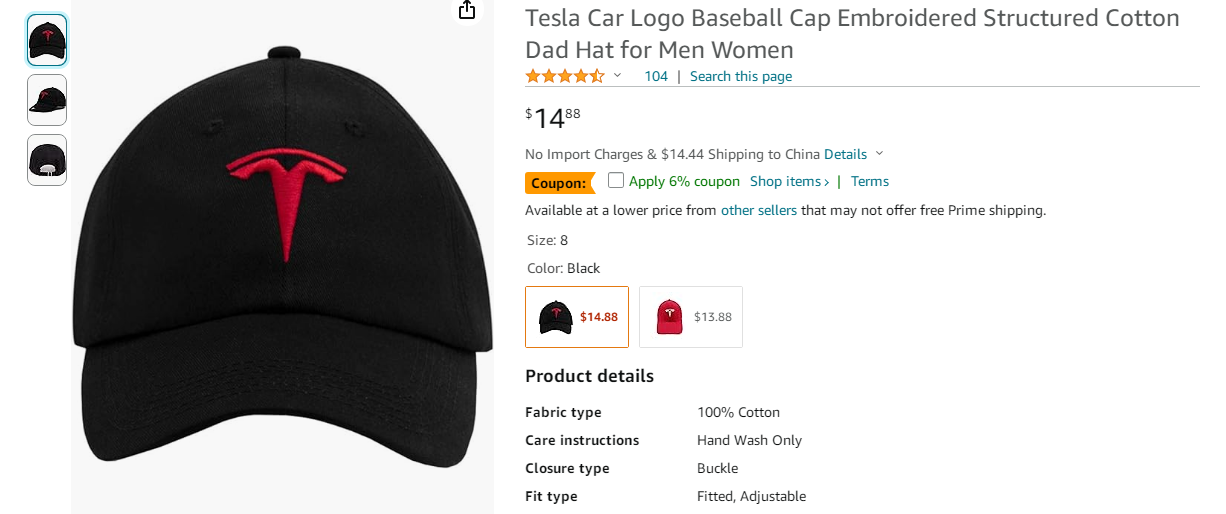Screen dimensions: 1226x514
Task: Open the coupon Terms link
Action: [869, 181]
